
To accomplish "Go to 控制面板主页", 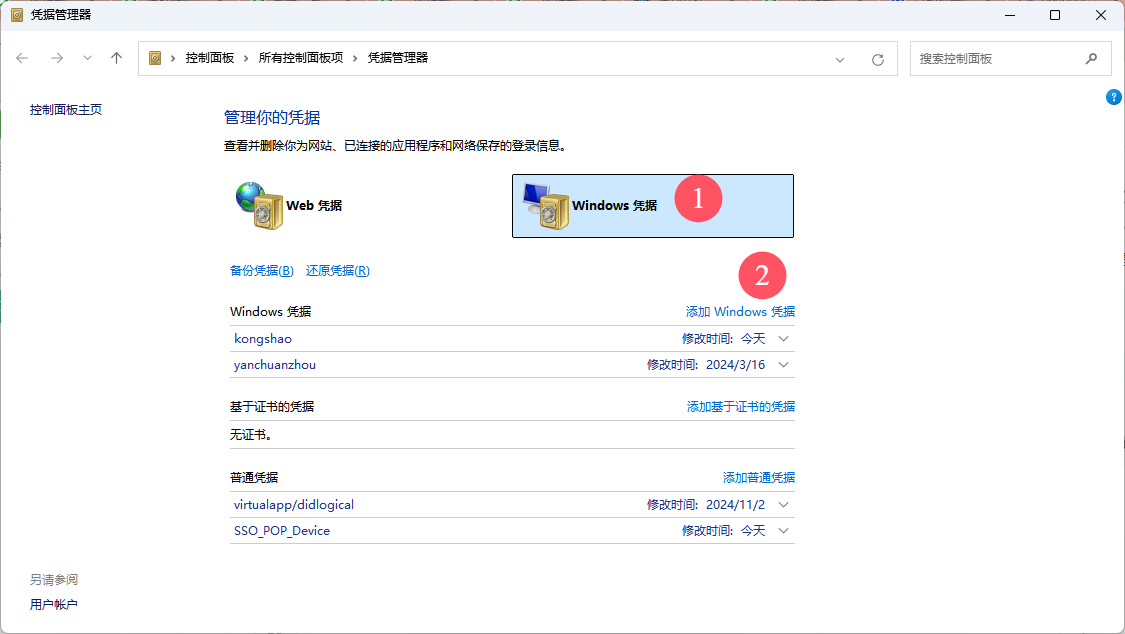I will pos(65,110).
